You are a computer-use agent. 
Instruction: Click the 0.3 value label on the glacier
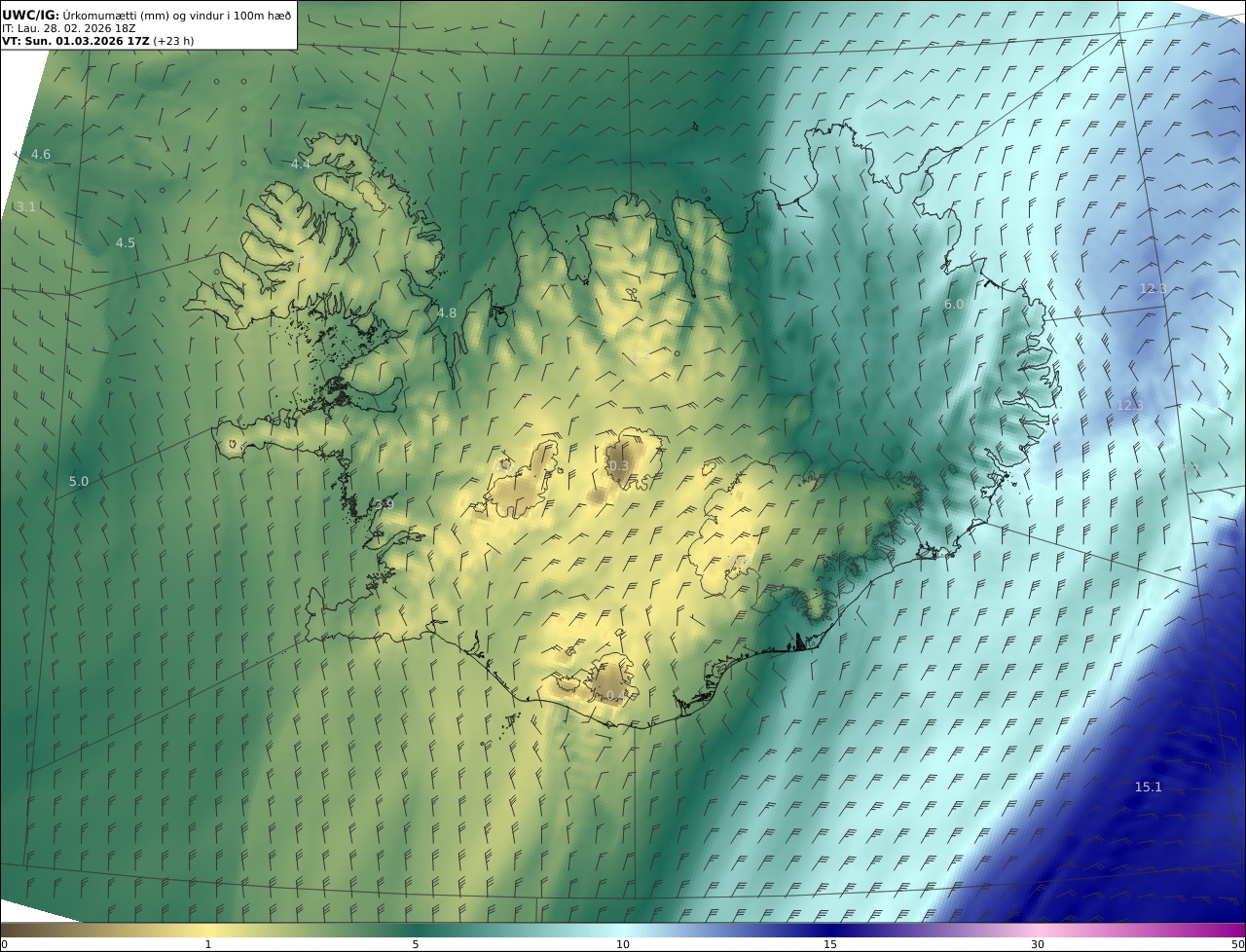618,466
